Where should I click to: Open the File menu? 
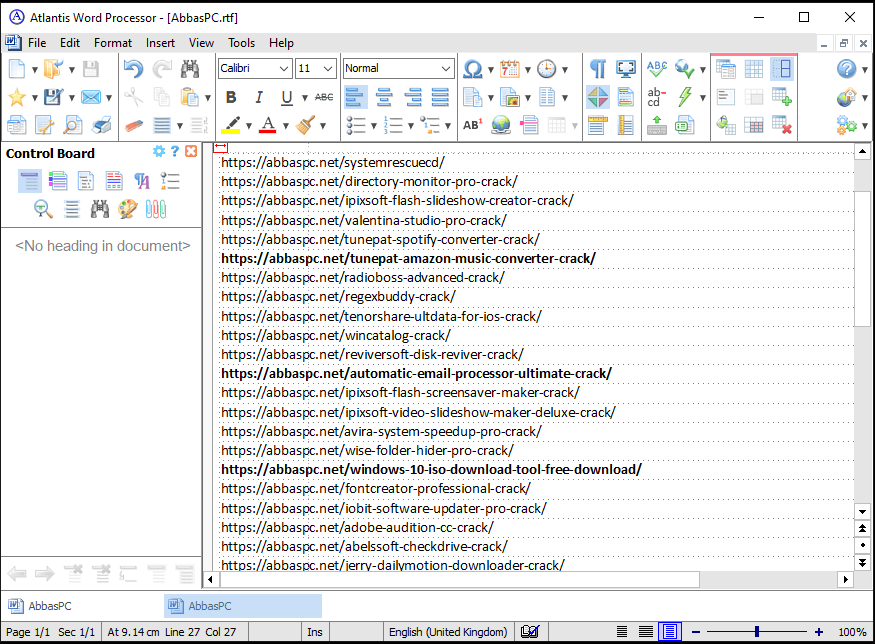click(x=37, y=43)
